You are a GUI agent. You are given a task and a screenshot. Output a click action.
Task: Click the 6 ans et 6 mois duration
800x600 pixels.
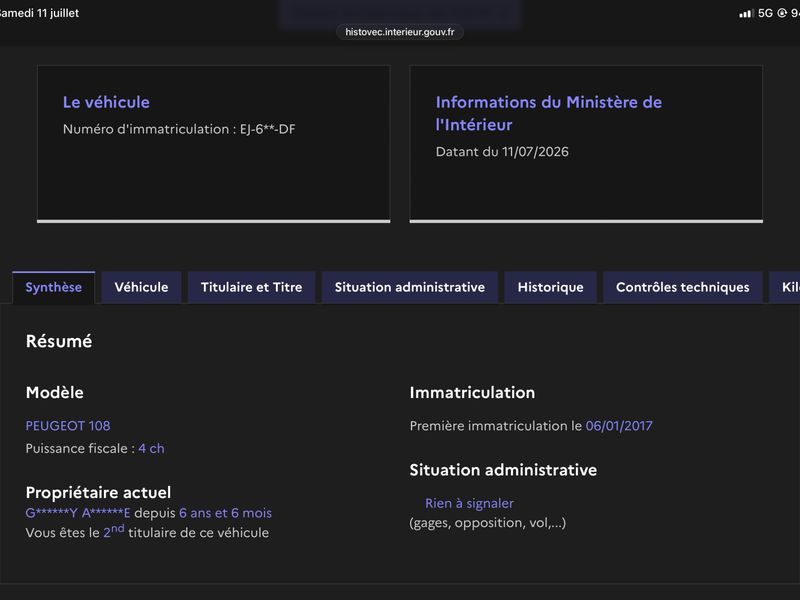pos(226,513)
